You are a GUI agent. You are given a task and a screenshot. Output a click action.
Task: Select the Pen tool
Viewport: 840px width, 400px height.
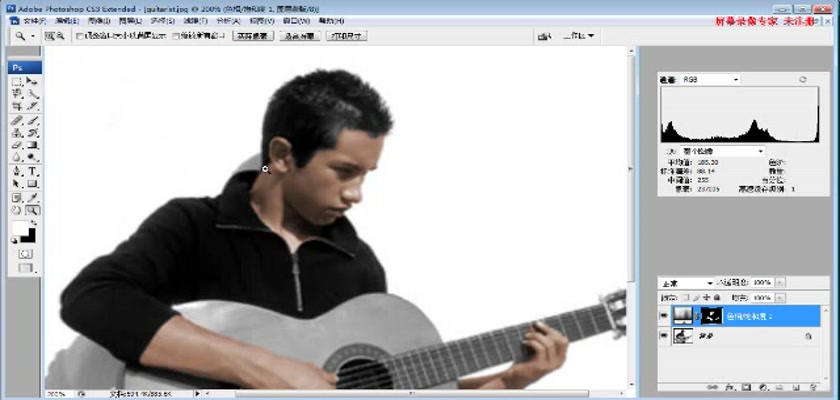[x=17, y=171]
